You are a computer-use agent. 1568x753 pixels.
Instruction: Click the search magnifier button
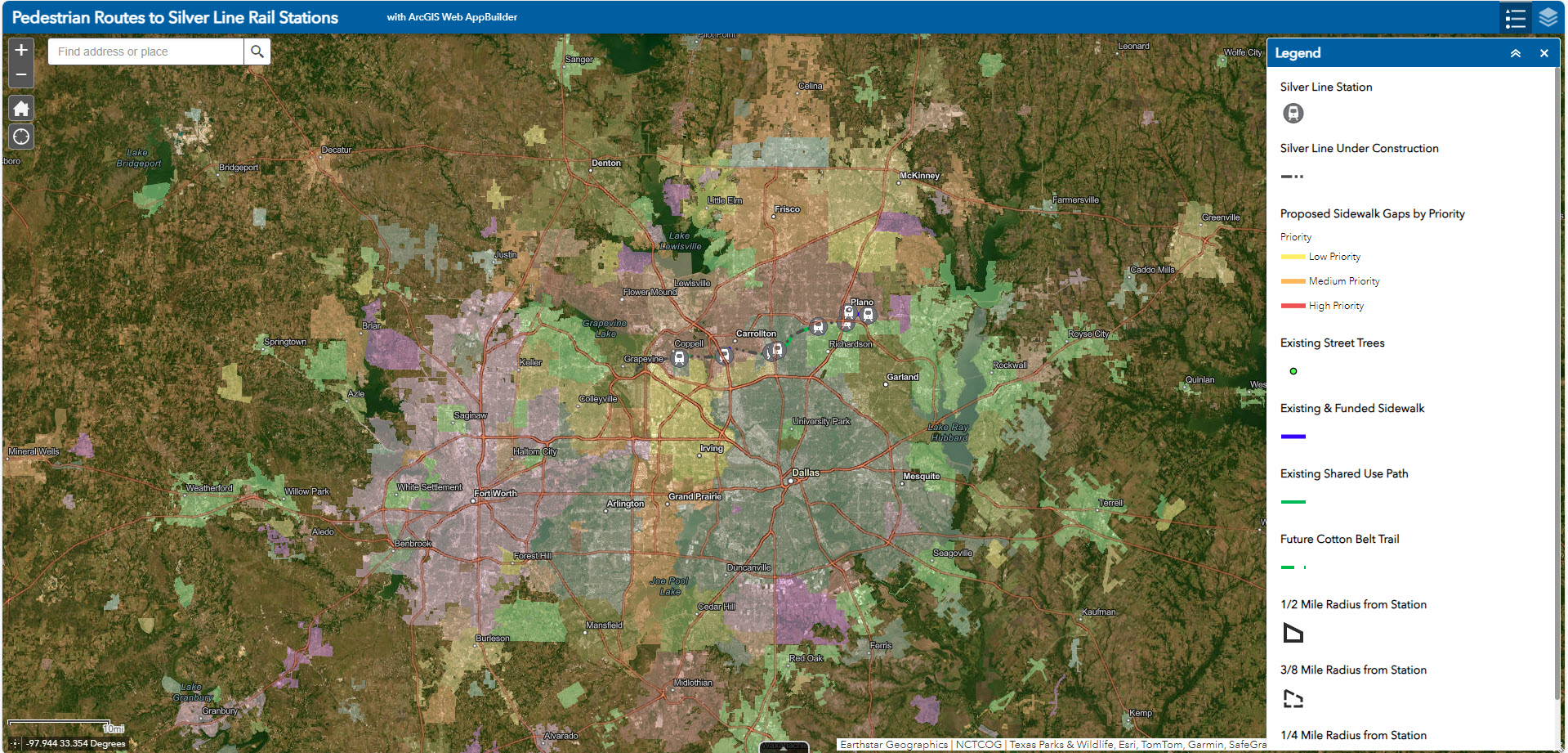[257, 52]
